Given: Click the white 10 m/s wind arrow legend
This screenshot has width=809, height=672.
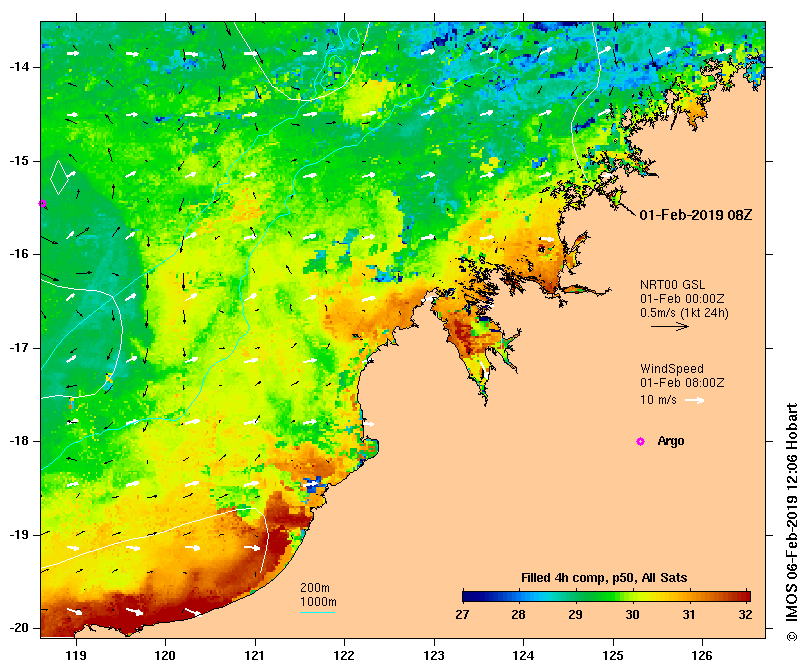Looking at the screenshot, I should [694, 400].
